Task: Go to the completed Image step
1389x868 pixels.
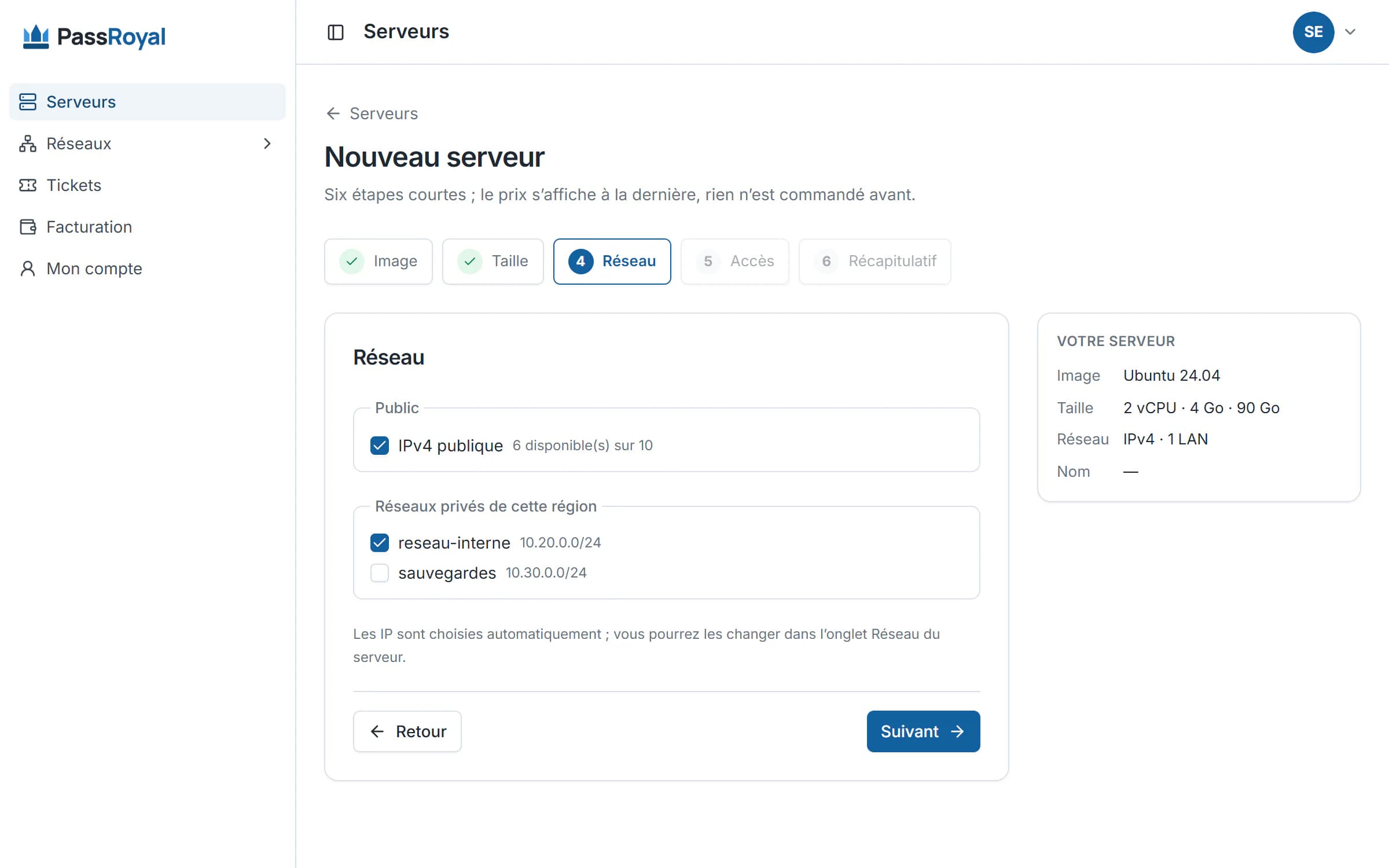Action: pyautogui.click(x=379, y=262)
